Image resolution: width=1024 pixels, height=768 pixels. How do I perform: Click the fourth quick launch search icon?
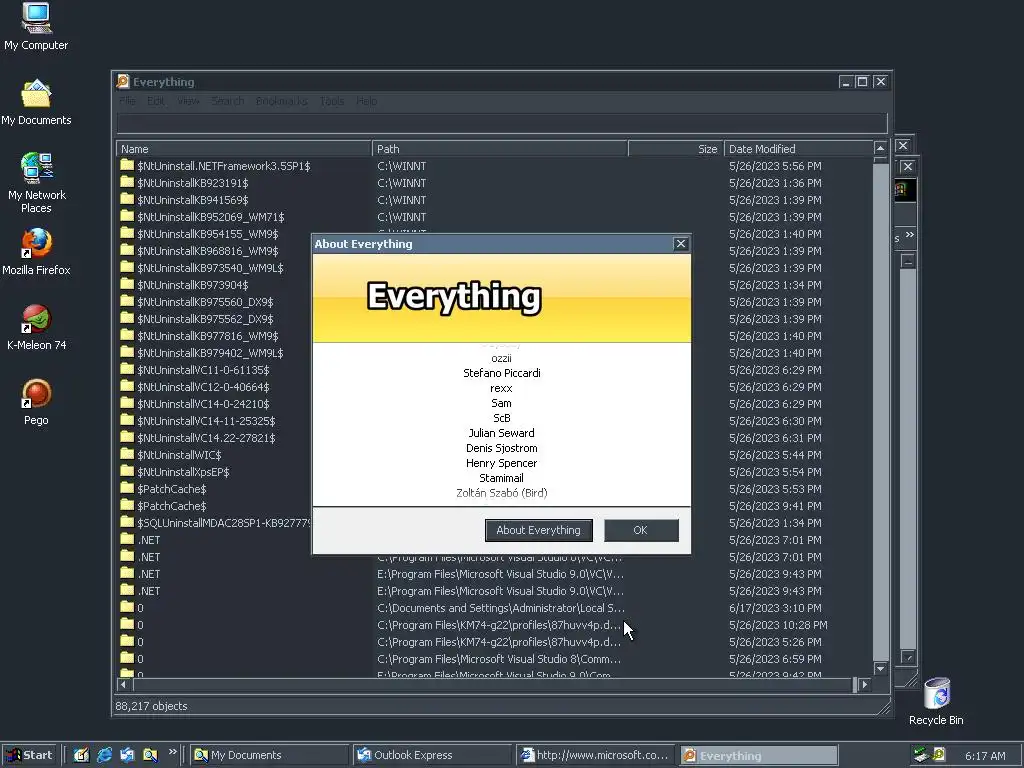coord(150,755)
